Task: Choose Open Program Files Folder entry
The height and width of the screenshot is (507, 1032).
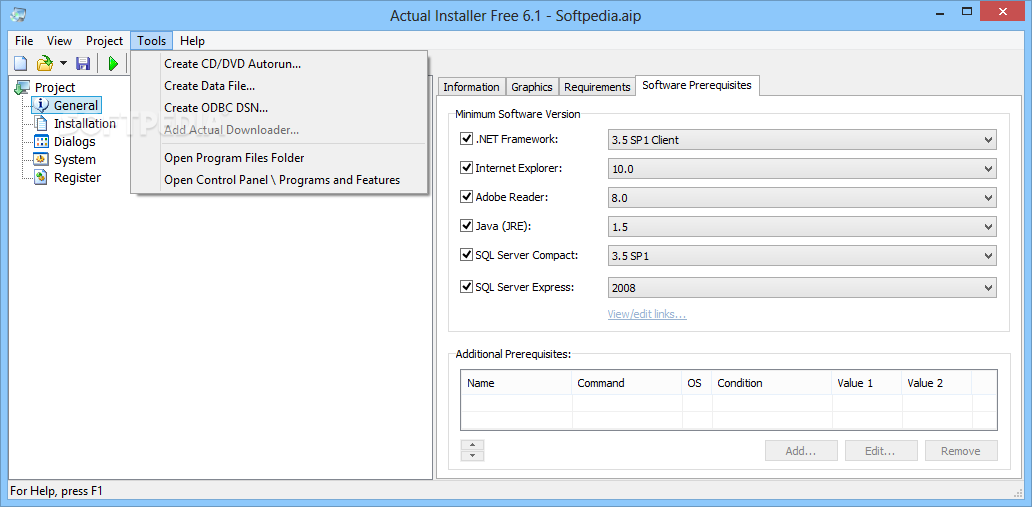Action: point(280,158)
